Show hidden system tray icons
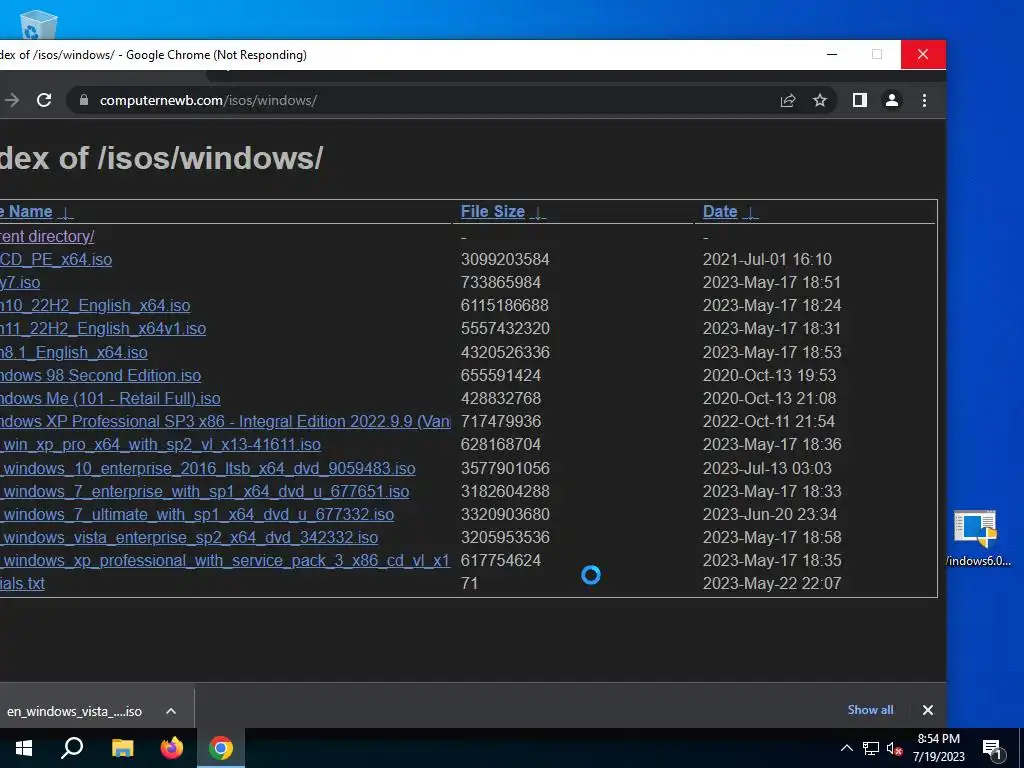The width and height of the screenshot is (1024, 768). pos(846,748)
